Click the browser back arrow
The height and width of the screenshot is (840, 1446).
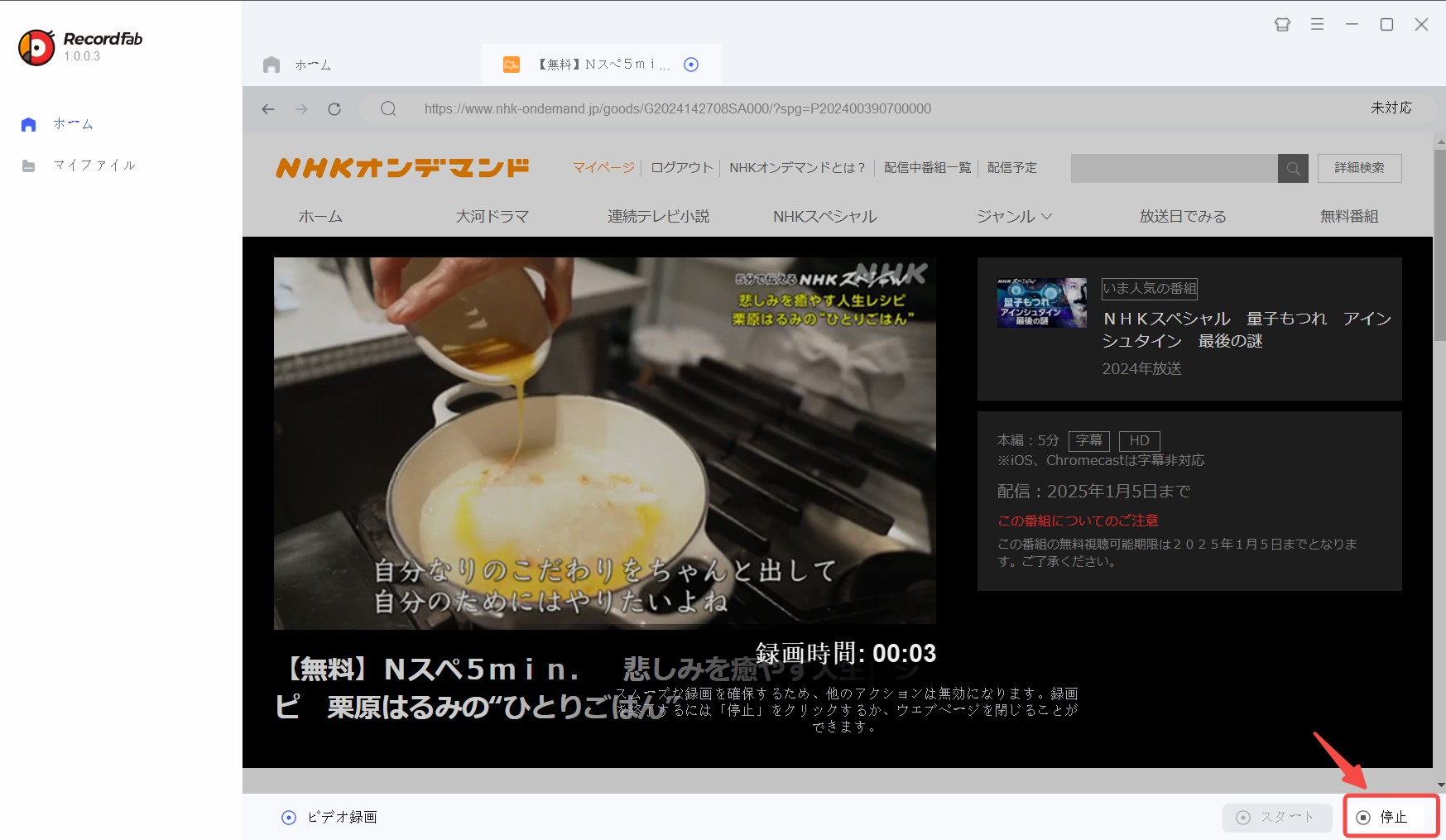click(268, 109)
